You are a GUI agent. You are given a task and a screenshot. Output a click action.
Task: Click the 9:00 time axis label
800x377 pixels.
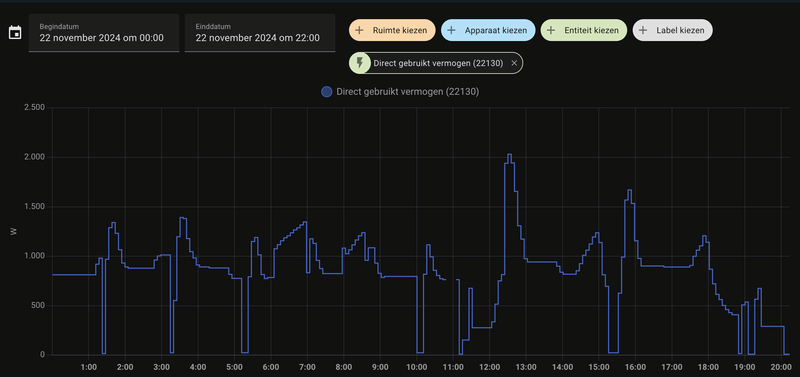coord(380,367)
